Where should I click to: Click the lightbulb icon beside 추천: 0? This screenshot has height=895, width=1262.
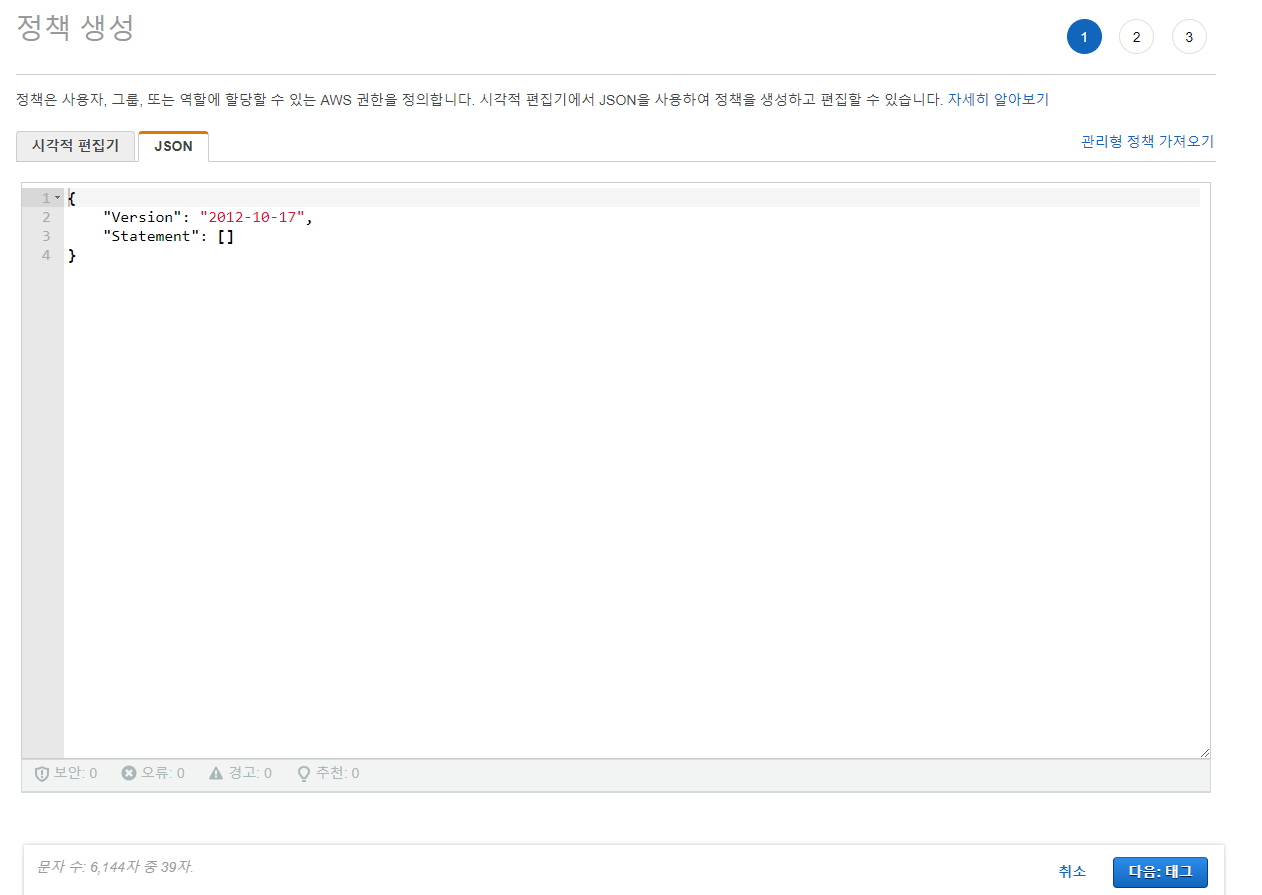[304, 774]
